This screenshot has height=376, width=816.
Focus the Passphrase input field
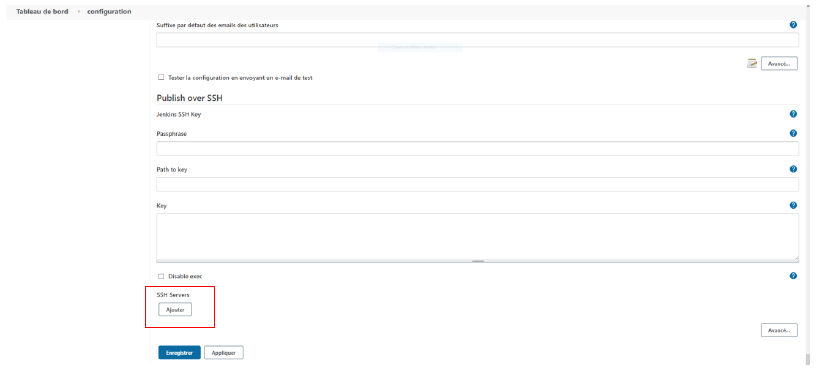tap(478, 149)
